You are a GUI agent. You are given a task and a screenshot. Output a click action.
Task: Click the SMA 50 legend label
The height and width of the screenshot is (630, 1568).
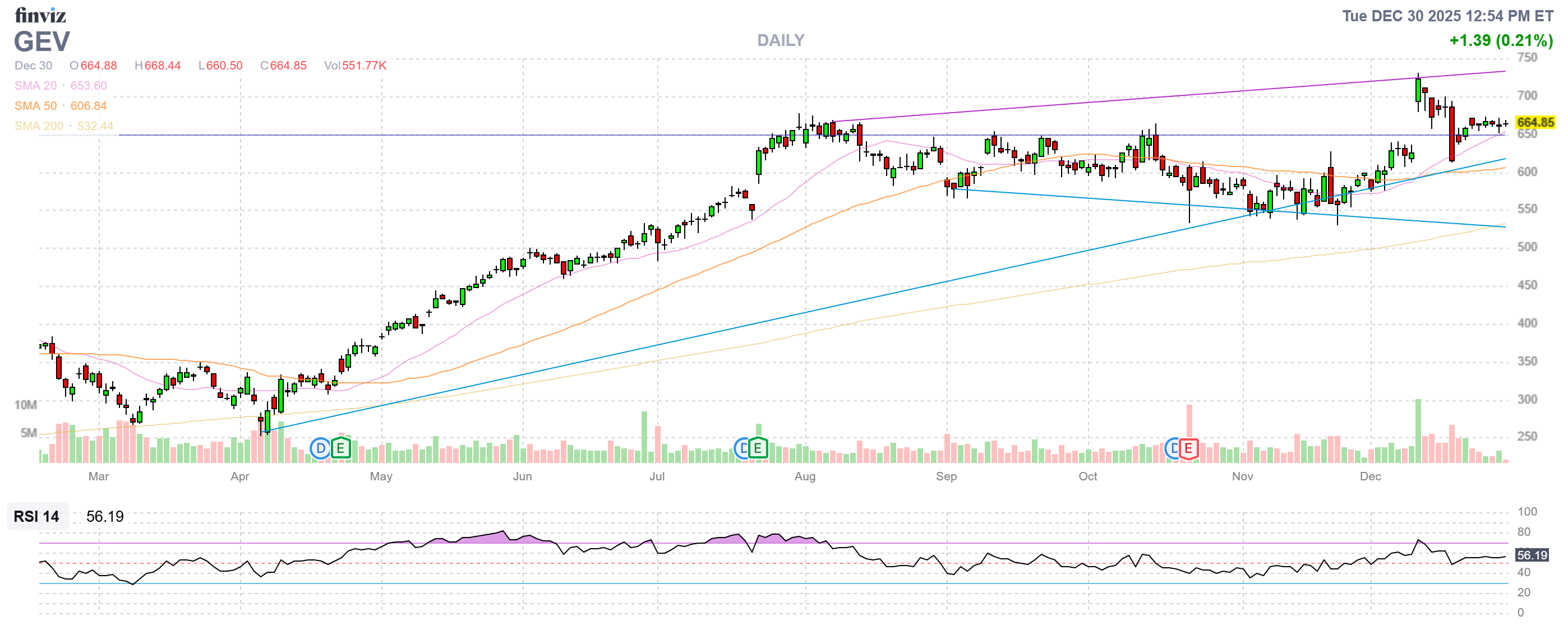pos(35,106)
